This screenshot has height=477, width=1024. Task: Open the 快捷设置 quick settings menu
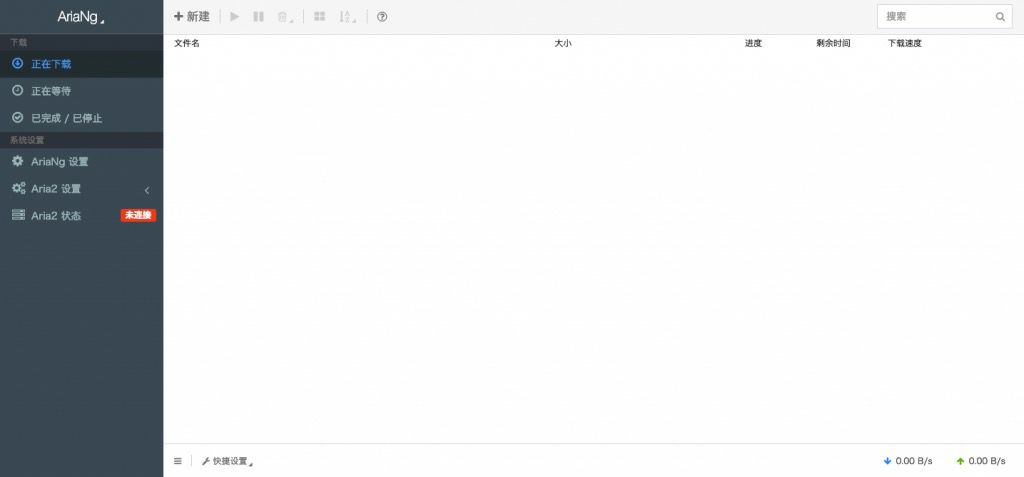[x=227, y=461]
